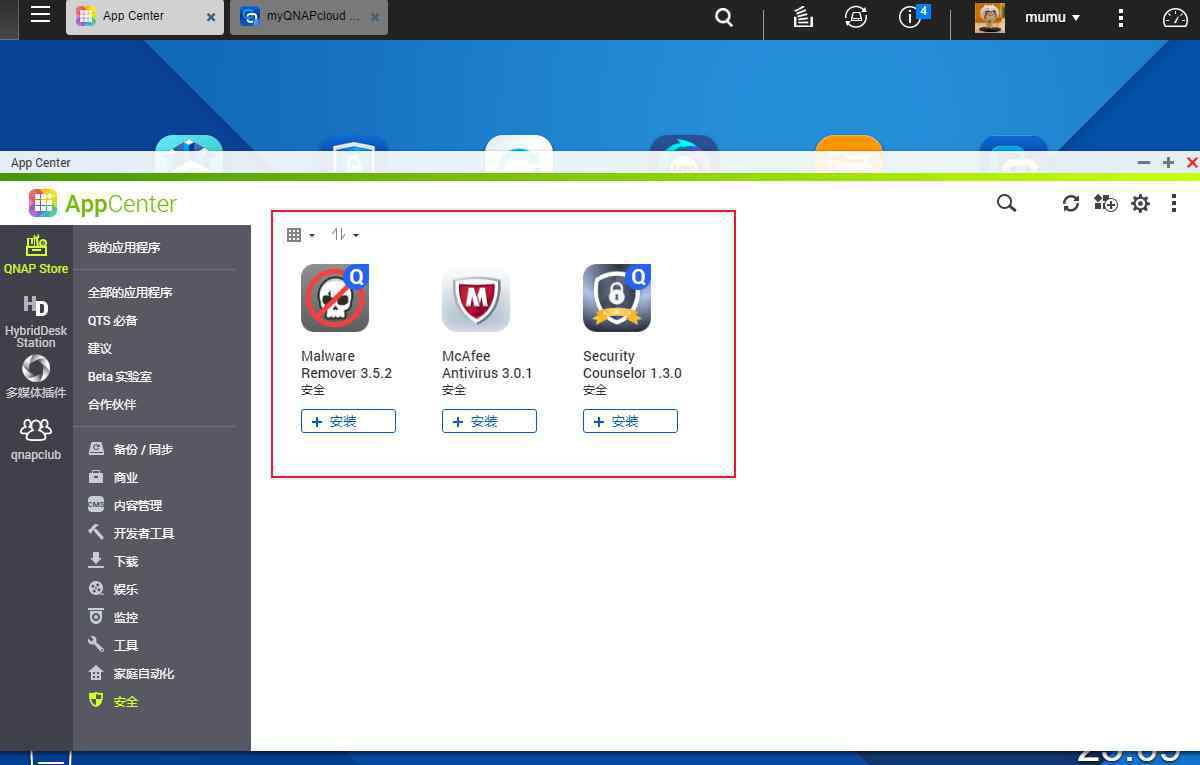This screenshot has width=1200, height=765.
Task: Install Security Counselor
Action: [x=630, y=421]
